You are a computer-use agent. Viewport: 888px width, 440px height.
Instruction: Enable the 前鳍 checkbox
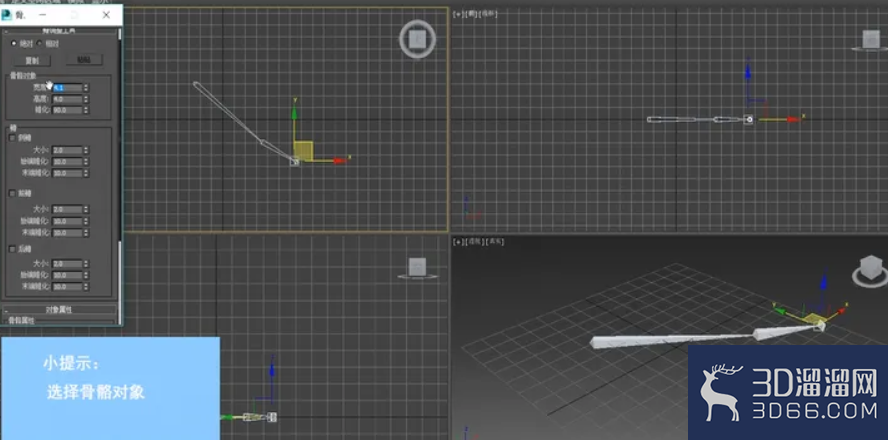tap(12, 194)
